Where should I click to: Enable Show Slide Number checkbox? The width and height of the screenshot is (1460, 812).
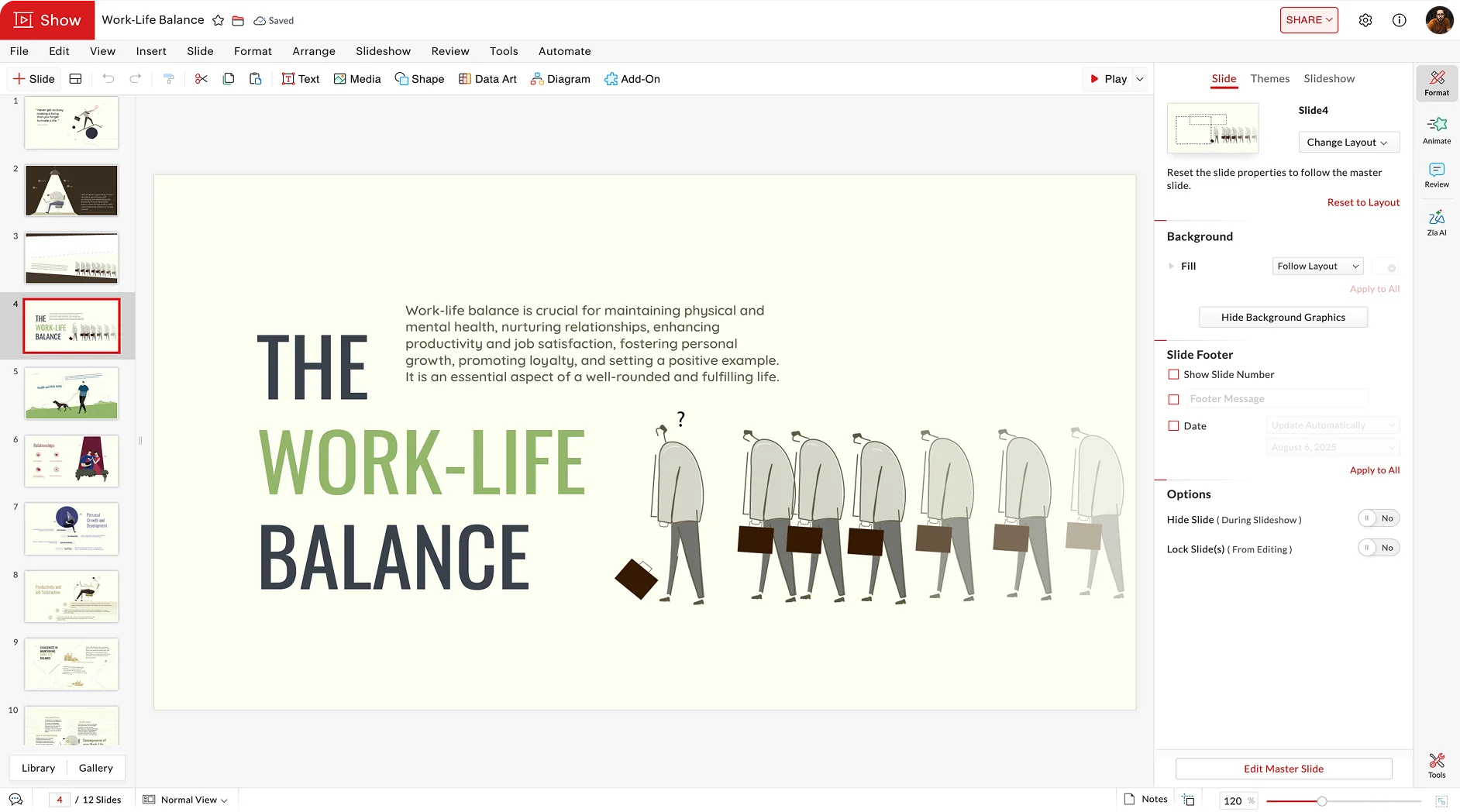1173,374
